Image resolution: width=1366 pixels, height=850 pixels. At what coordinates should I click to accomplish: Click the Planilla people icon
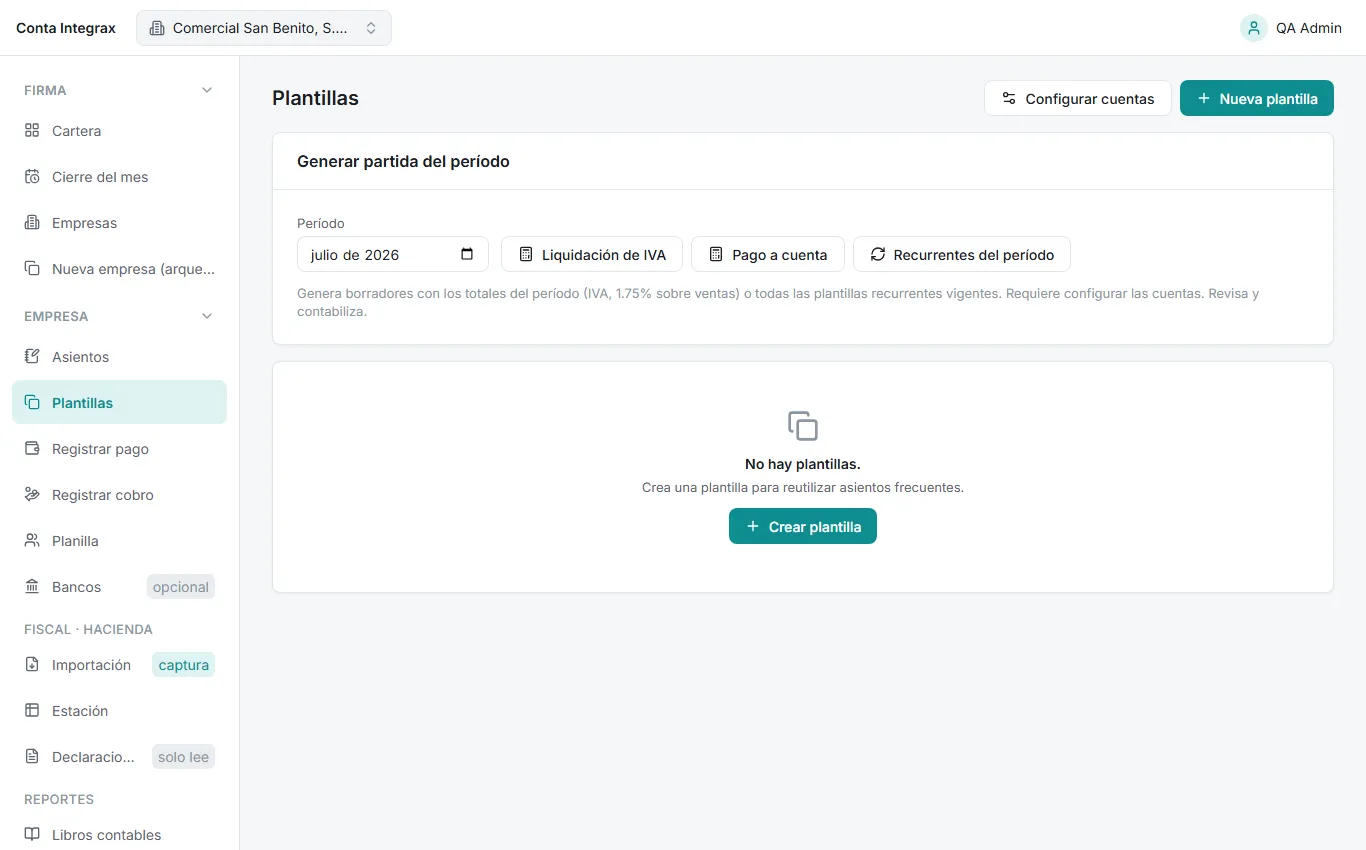click(32, 541)
